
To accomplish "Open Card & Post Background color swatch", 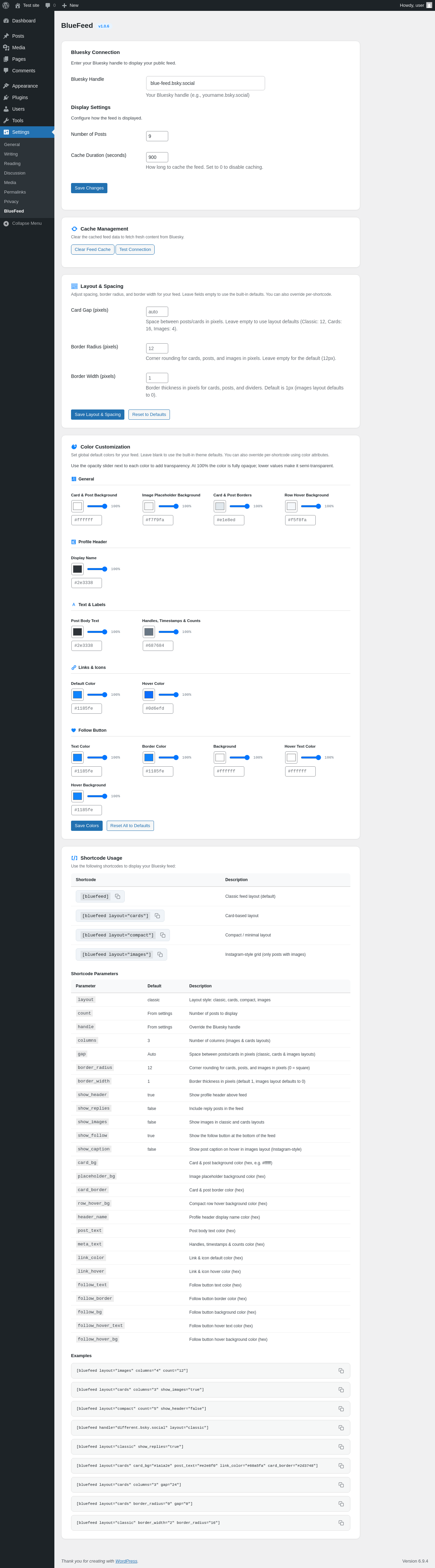I will pos(77,507).
